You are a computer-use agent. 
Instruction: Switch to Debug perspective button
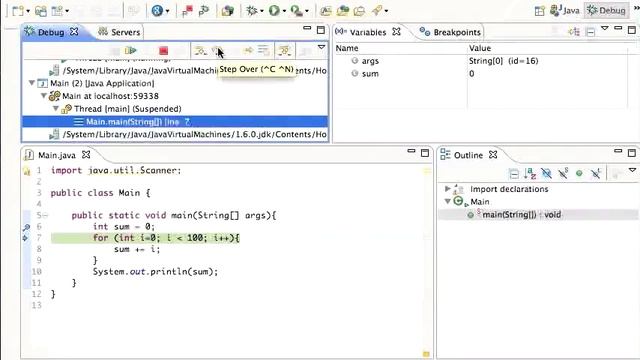click(x=607, y=11)
